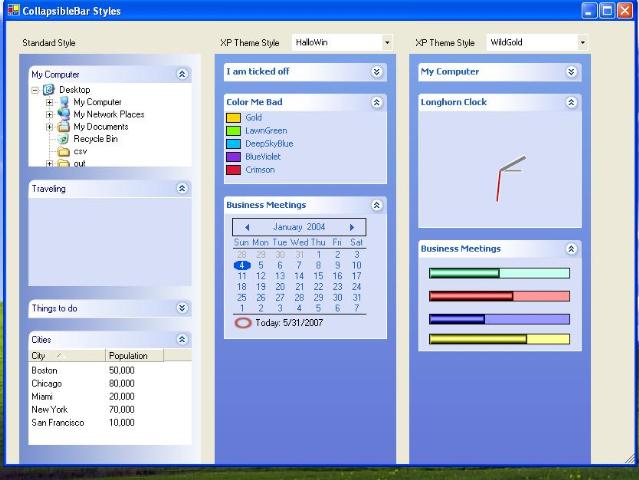The image size is (639, 480).
Task: Click the January 2004 calendar title
Action: (299, 227)
